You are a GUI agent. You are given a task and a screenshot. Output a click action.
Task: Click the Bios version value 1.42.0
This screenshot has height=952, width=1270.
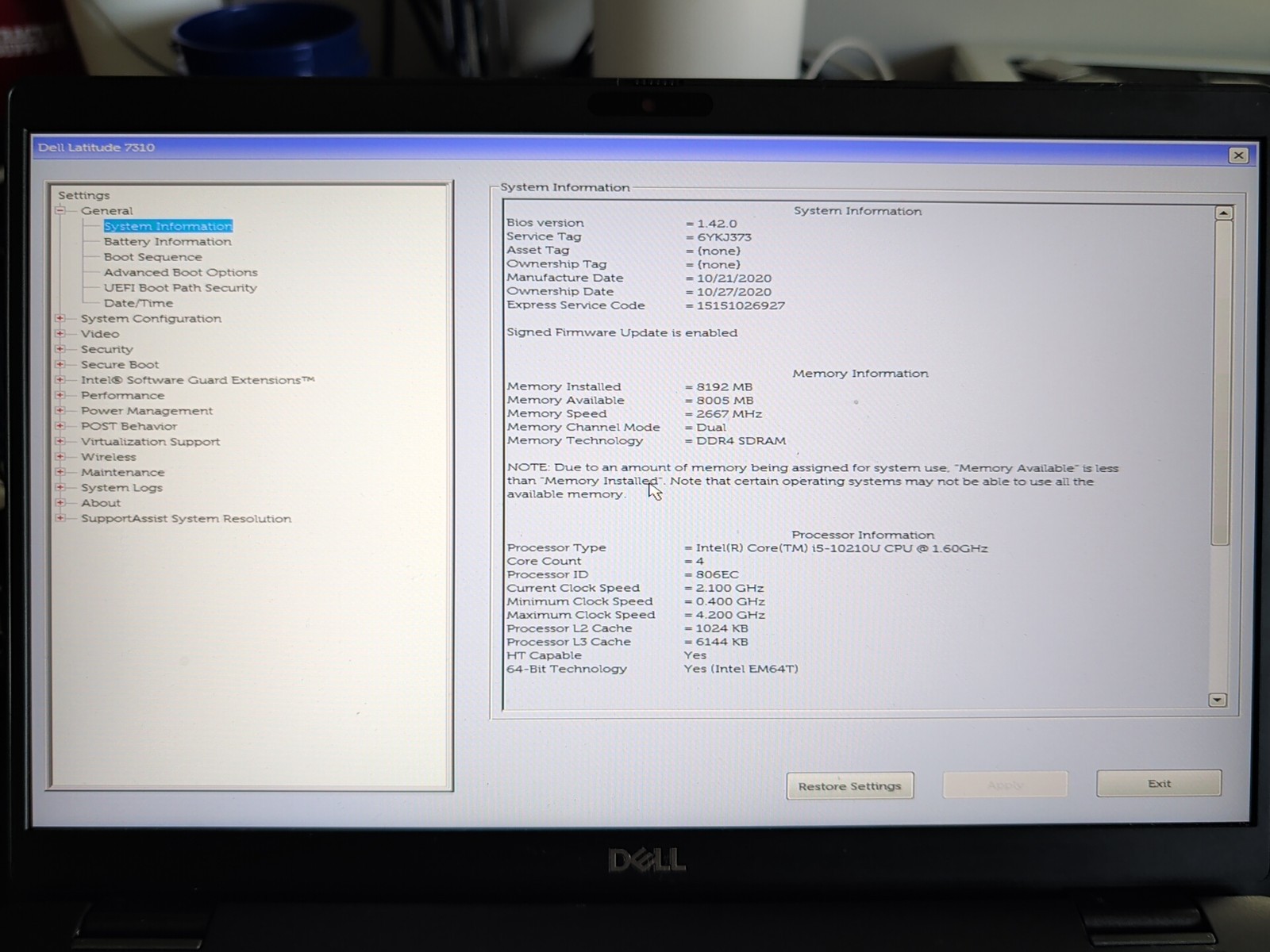tap(717, 224)
